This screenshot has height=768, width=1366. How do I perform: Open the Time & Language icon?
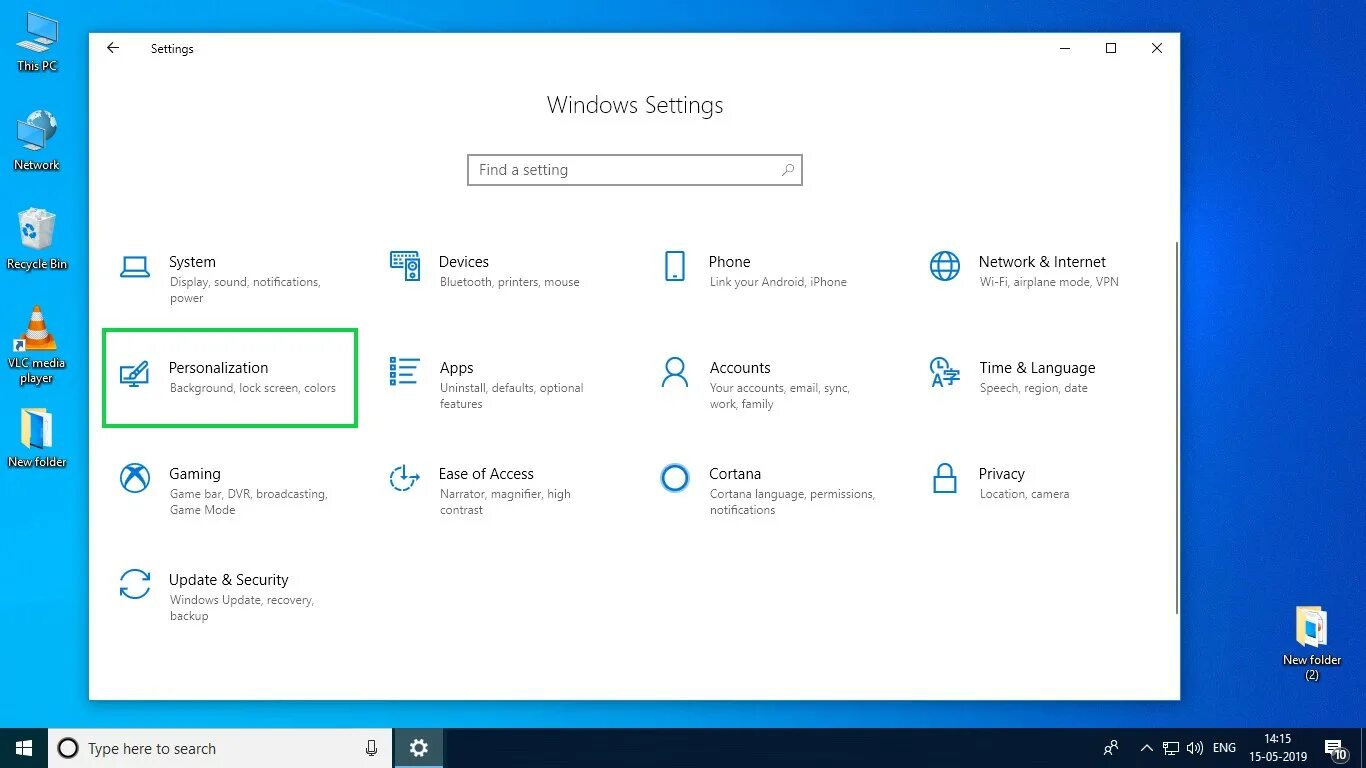coord(944,372)
